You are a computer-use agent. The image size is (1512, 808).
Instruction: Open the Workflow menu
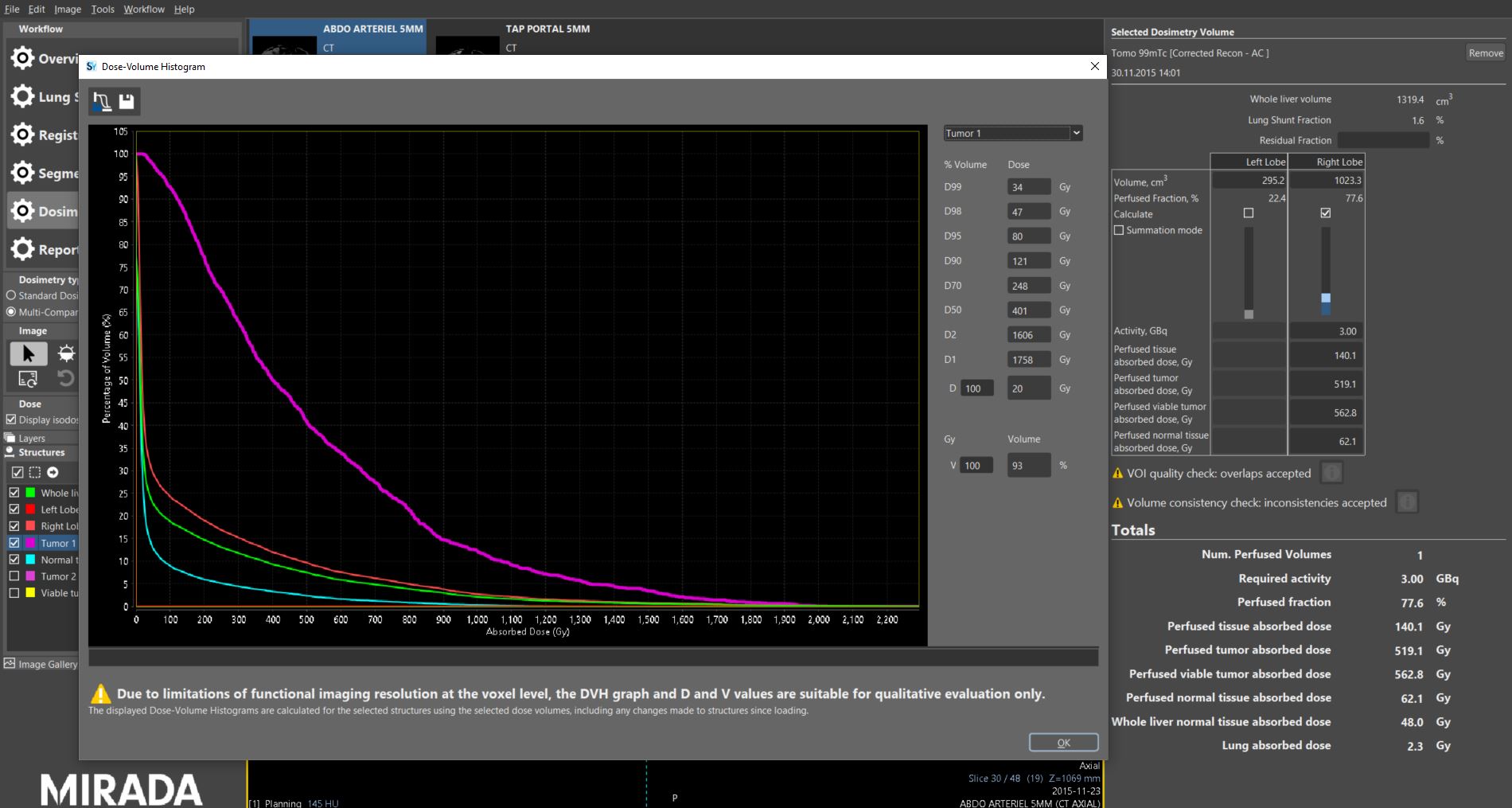143,9
